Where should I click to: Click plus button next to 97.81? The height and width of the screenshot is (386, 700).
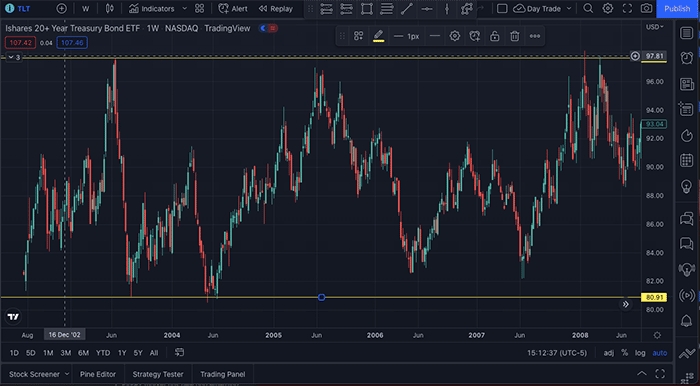point(635,56)
